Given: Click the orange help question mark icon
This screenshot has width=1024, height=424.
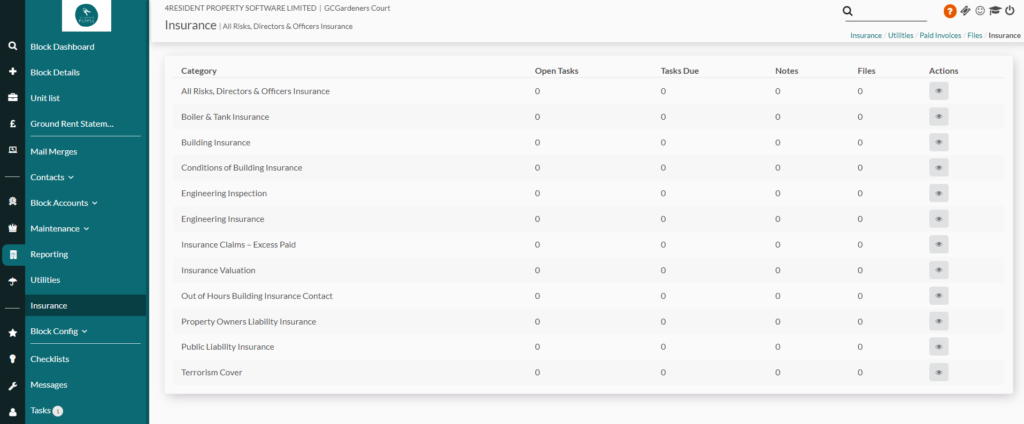Looking at the screenshot, I should pyautogui.click(x=949, y=11).
